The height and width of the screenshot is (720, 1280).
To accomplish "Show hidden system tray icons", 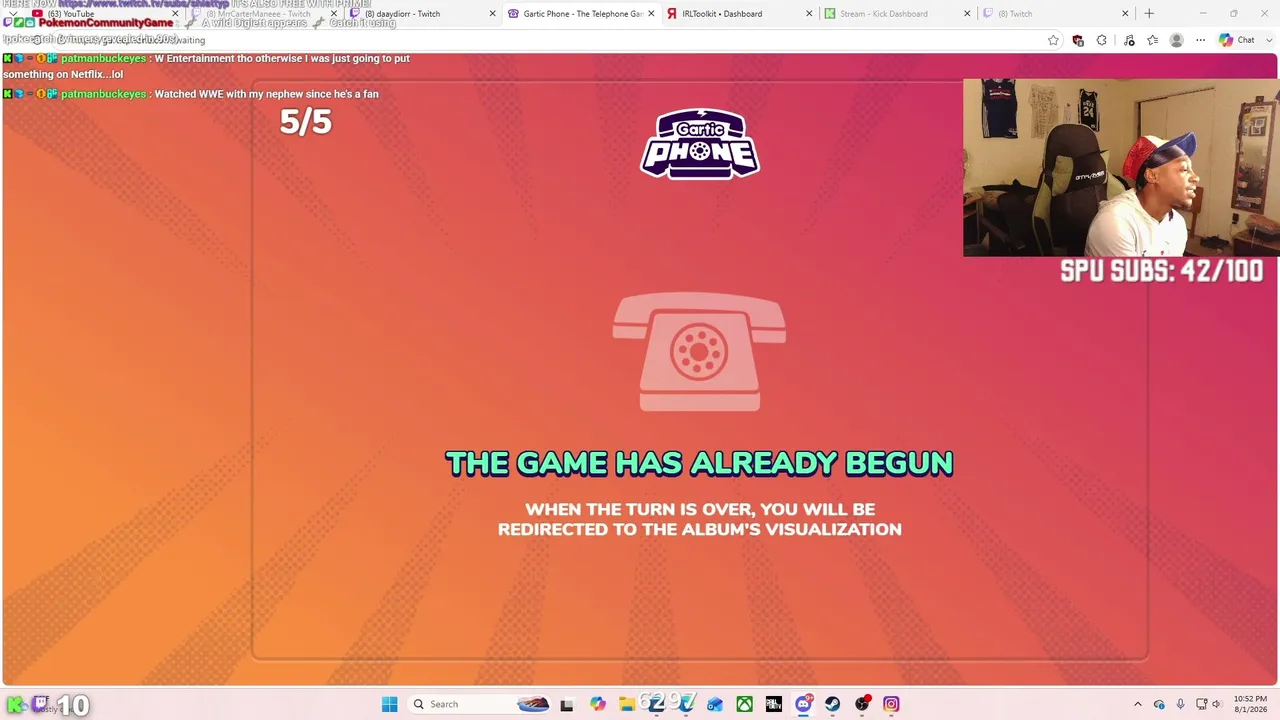I will tap(1137, 704).
